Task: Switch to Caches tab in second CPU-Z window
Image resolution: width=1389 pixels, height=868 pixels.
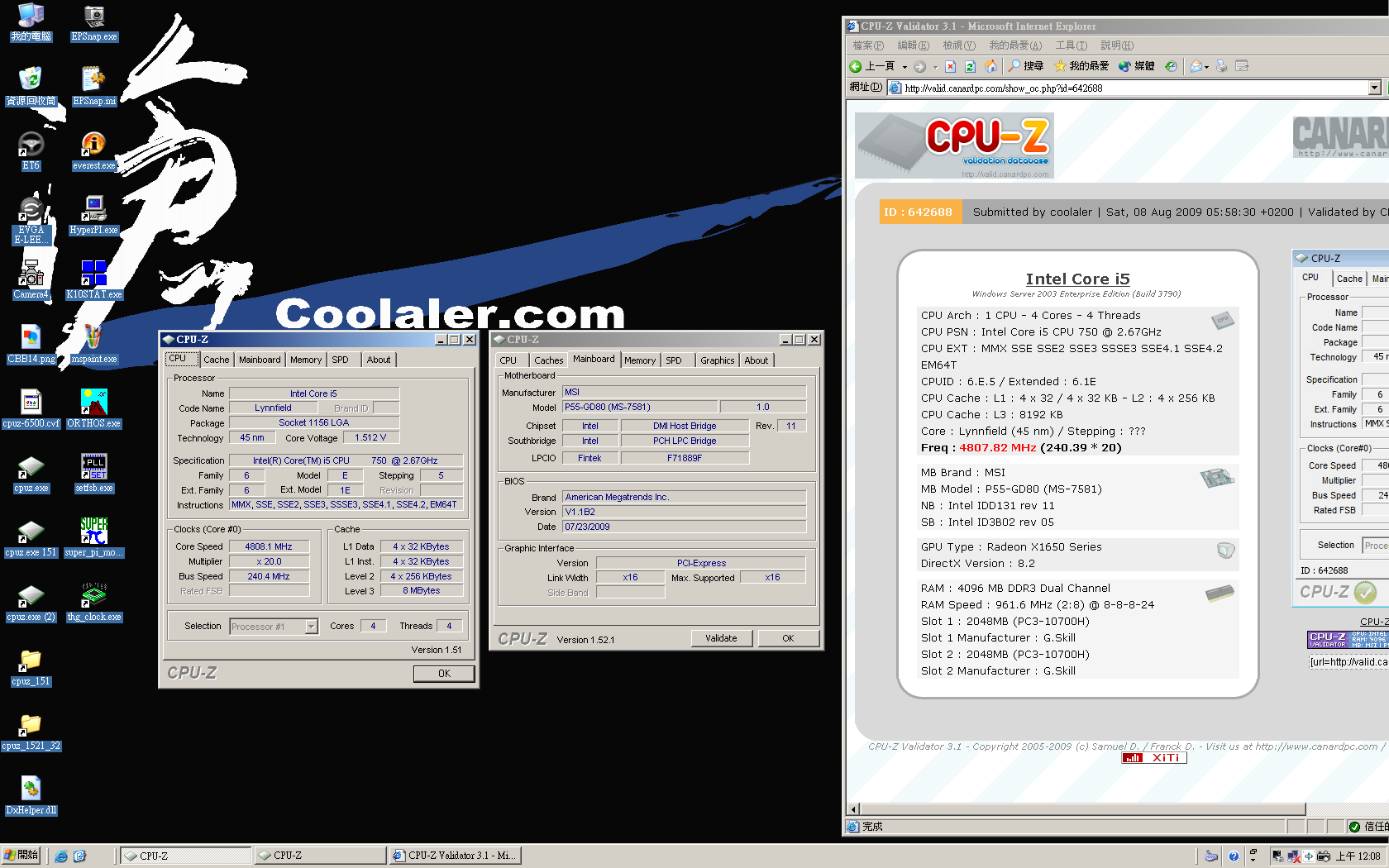Action: (548, 360)
